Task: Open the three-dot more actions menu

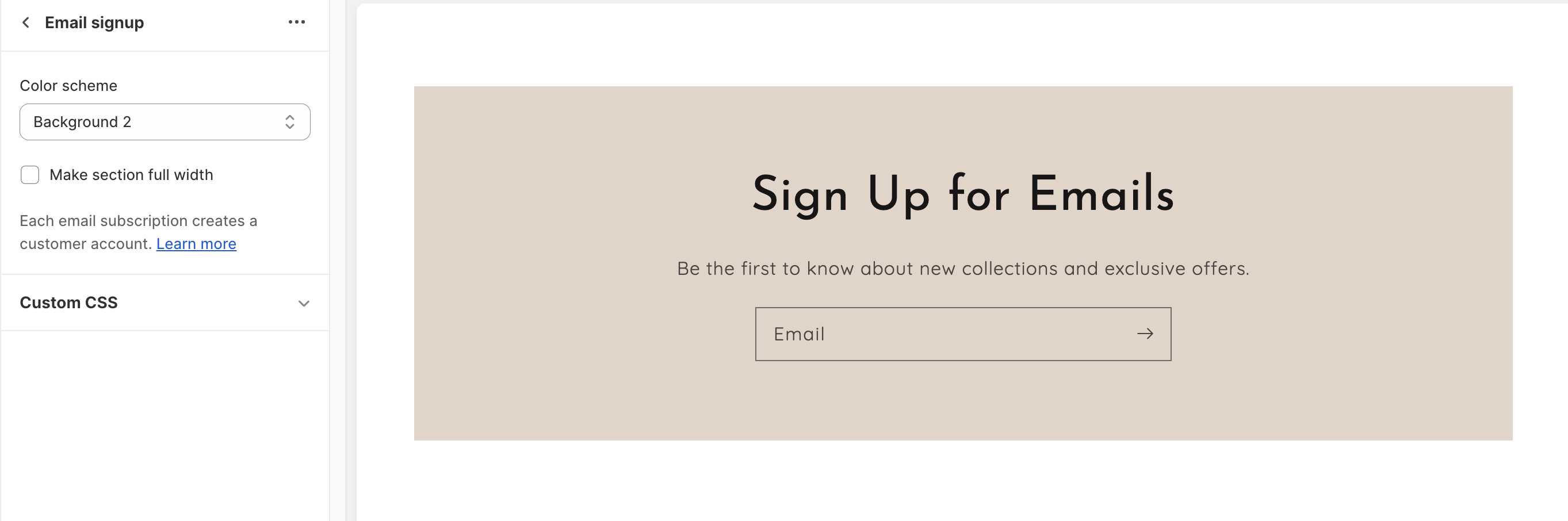Action: click(296, 22)
